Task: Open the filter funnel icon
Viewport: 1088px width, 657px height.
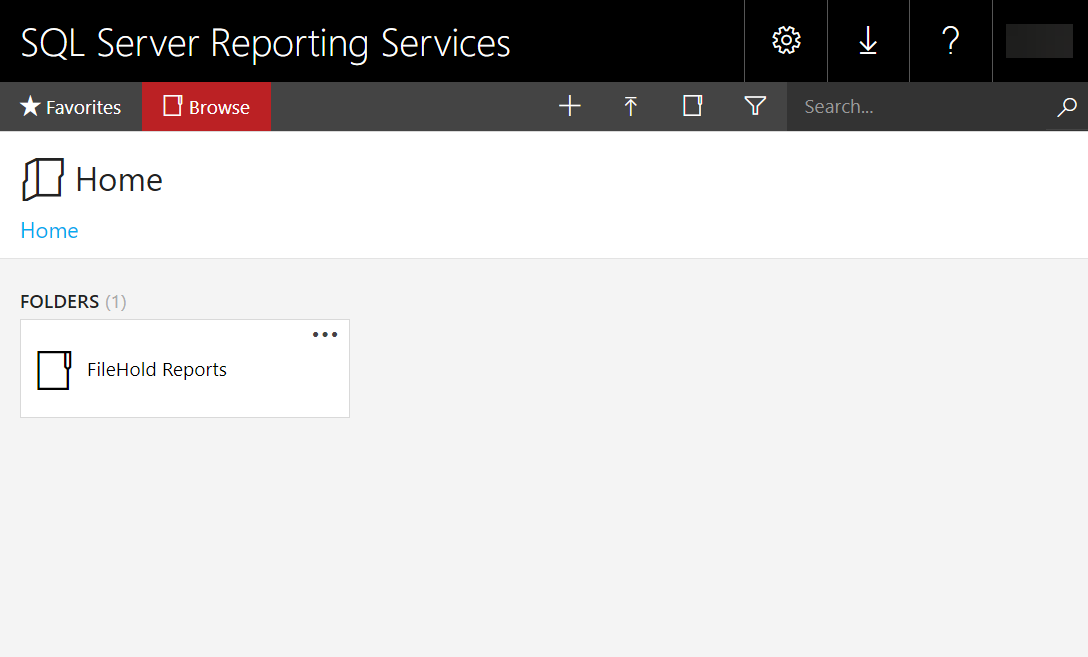Action: click(755, 106)
